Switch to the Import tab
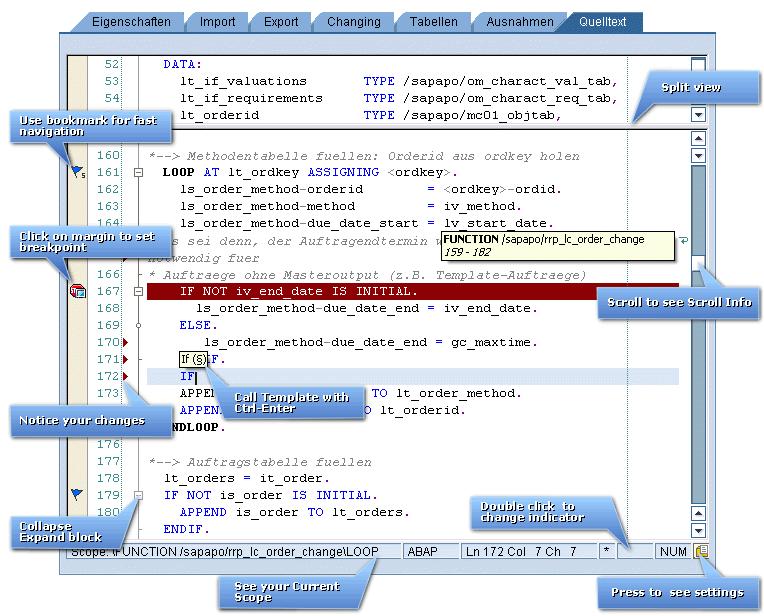 pyautogui.click(x=217, y=22)
